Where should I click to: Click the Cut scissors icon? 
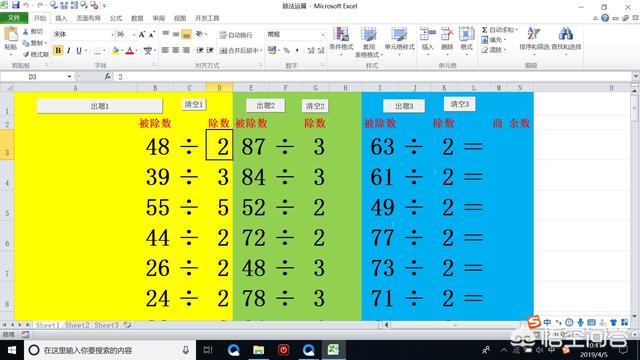(x=26, y=32)
